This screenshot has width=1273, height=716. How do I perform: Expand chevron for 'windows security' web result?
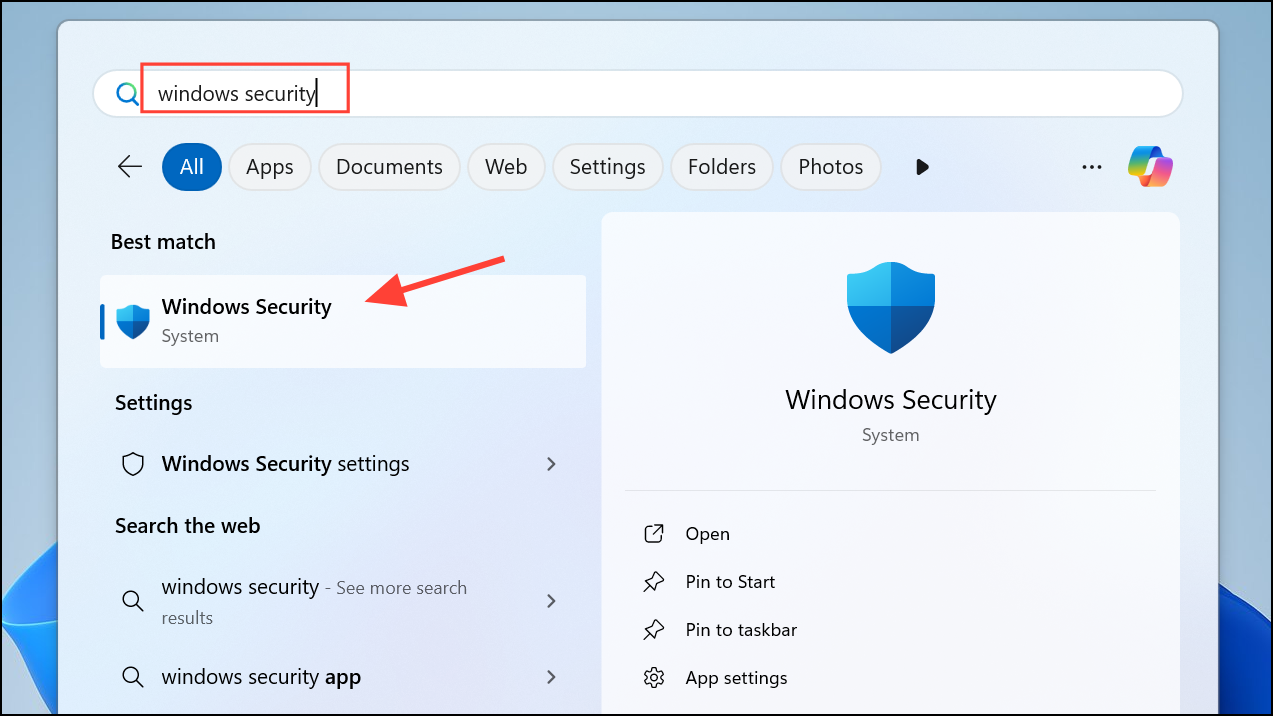[551, 601]
